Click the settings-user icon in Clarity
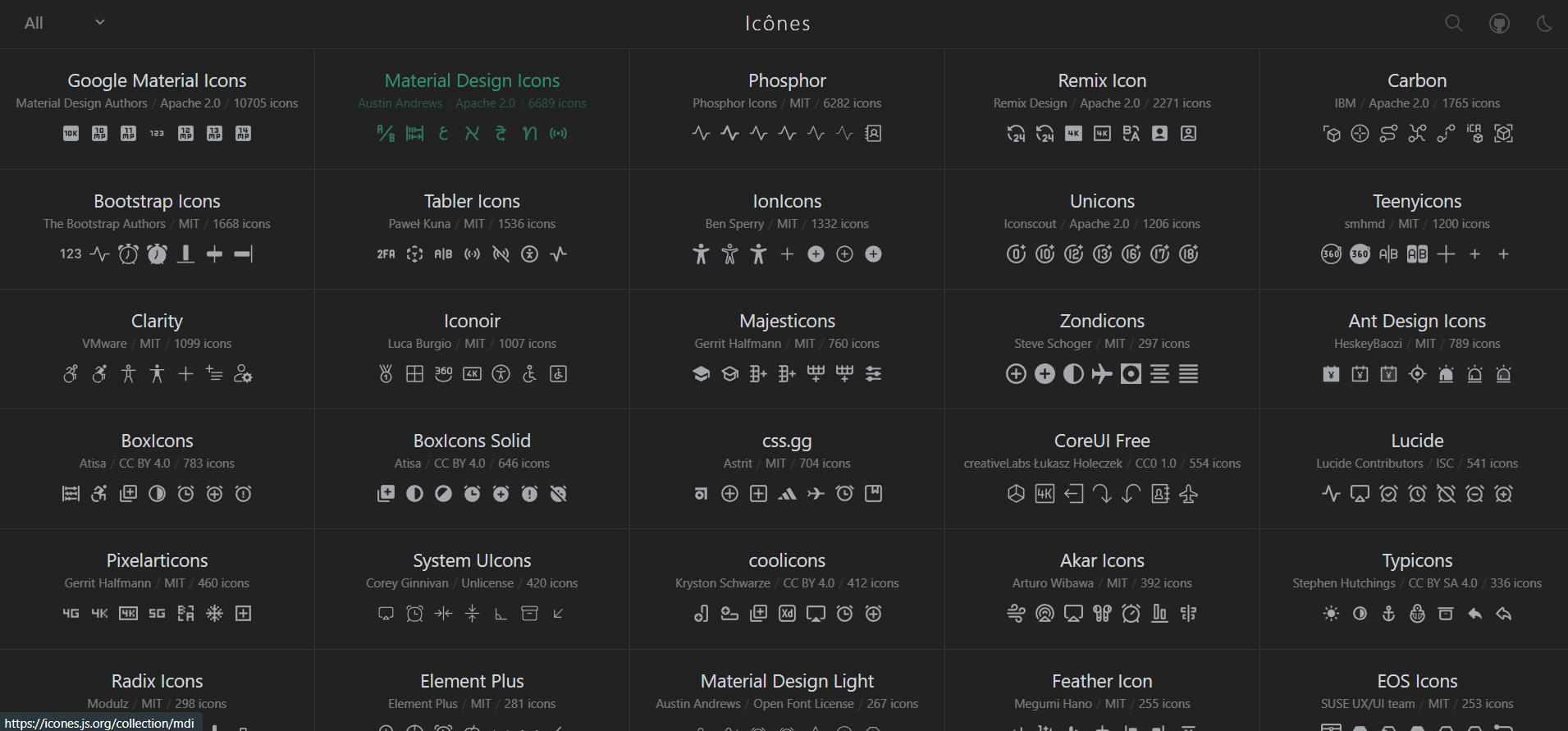Screen dimensions: 1568x731 (x=243, y=374)
